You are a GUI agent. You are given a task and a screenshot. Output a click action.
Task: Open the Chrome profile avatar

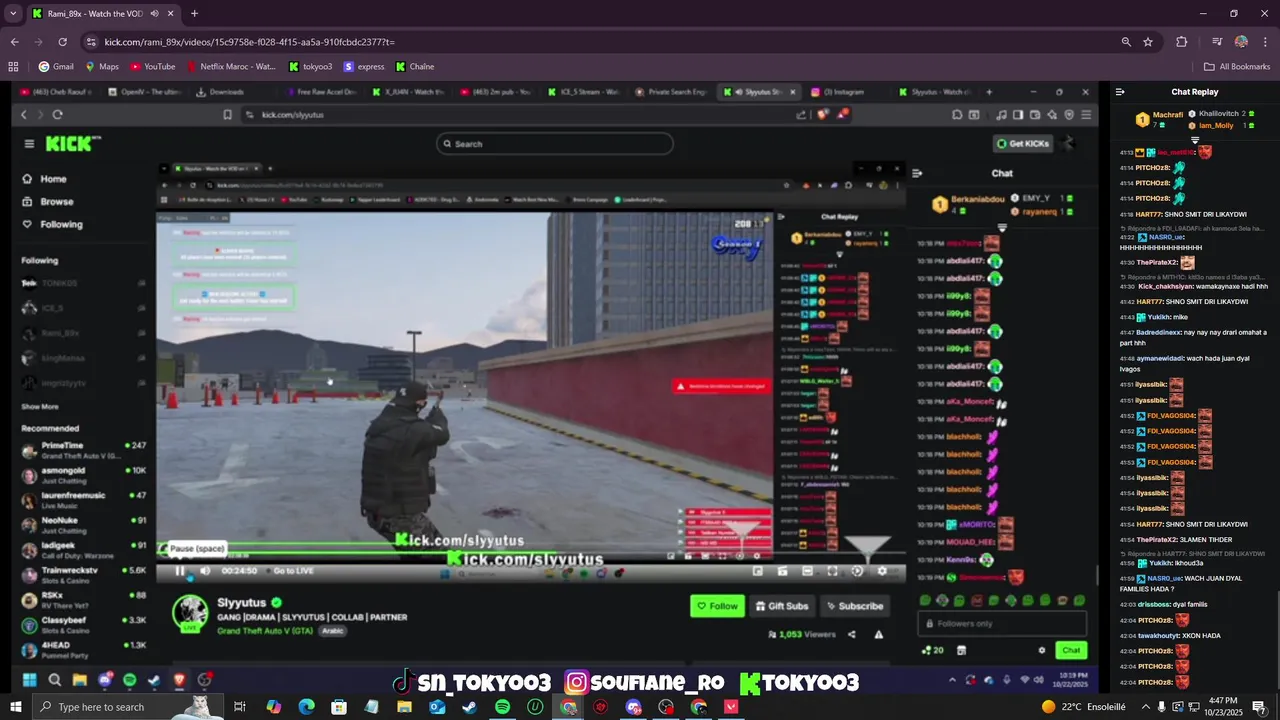1241,42
